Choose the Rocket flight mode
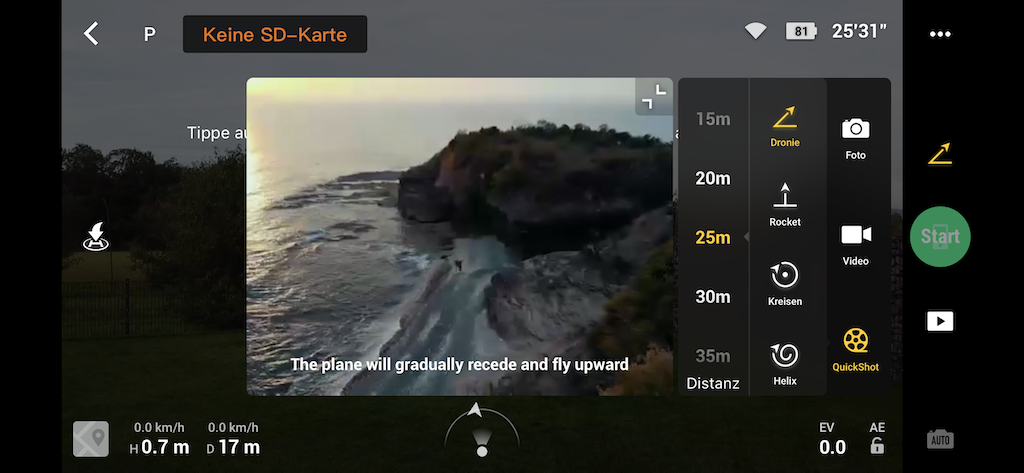This screenshot has width=1024, height=473. coord(784,205)
